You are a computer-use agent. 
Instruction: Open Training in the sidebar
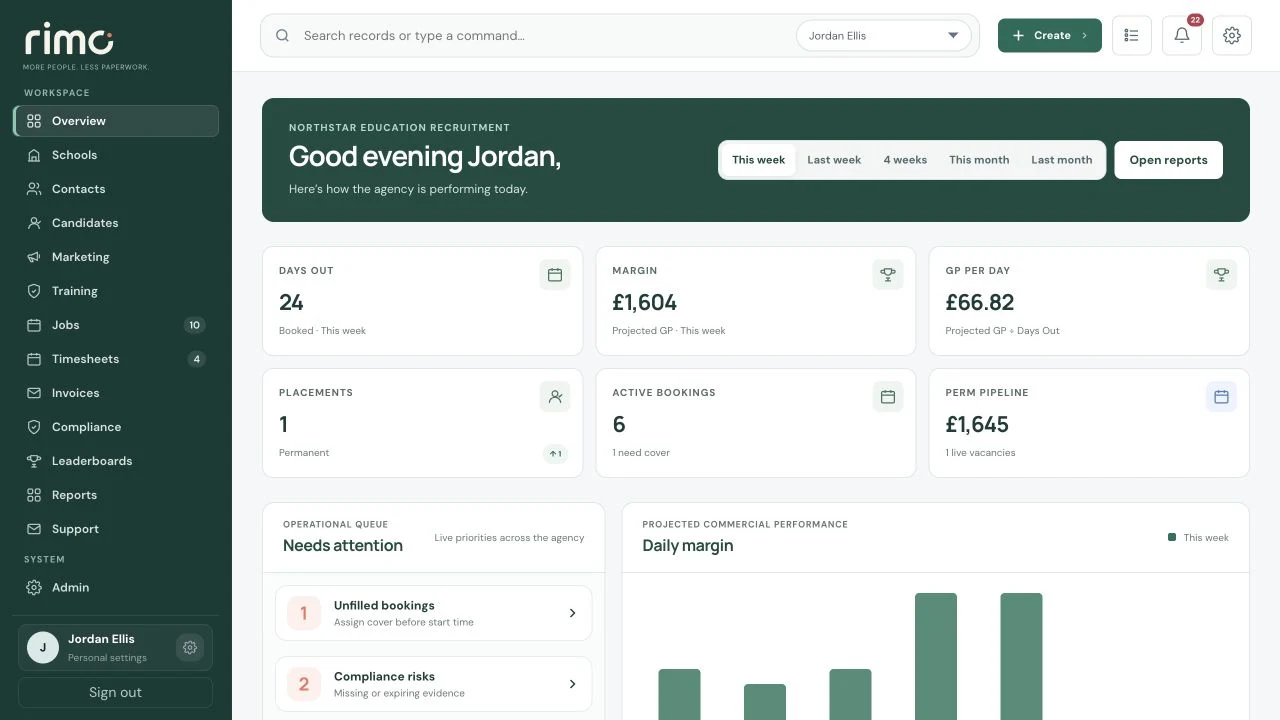click(116, 291)
